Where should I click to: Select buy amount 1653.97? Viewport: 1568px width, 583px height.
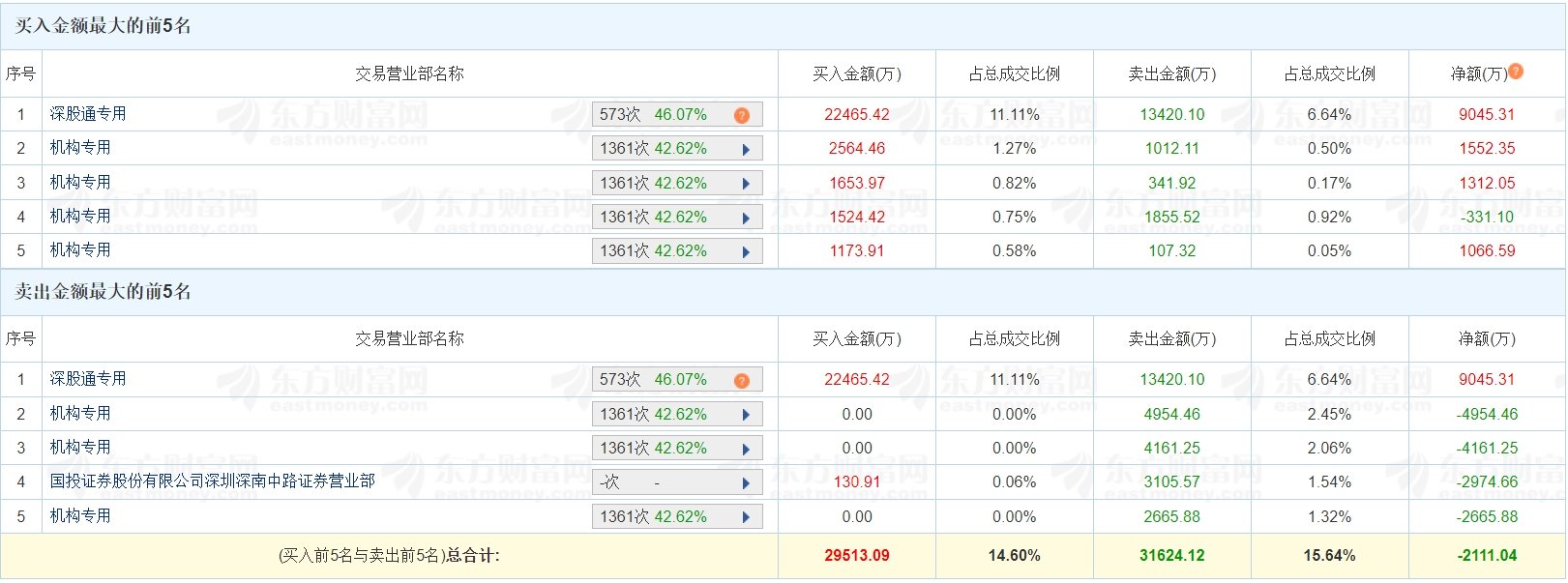click(x=857, y=183)
